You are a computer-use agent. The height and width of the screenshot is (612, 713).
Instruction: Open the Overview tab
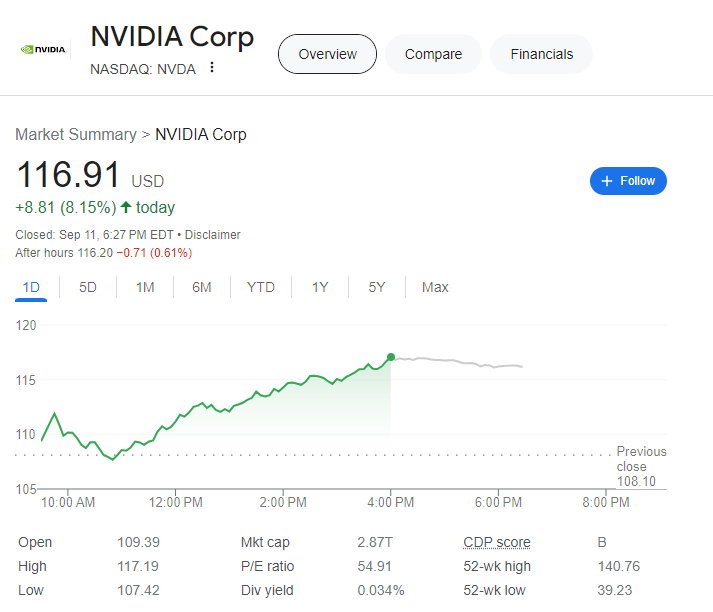coord(327,54)
